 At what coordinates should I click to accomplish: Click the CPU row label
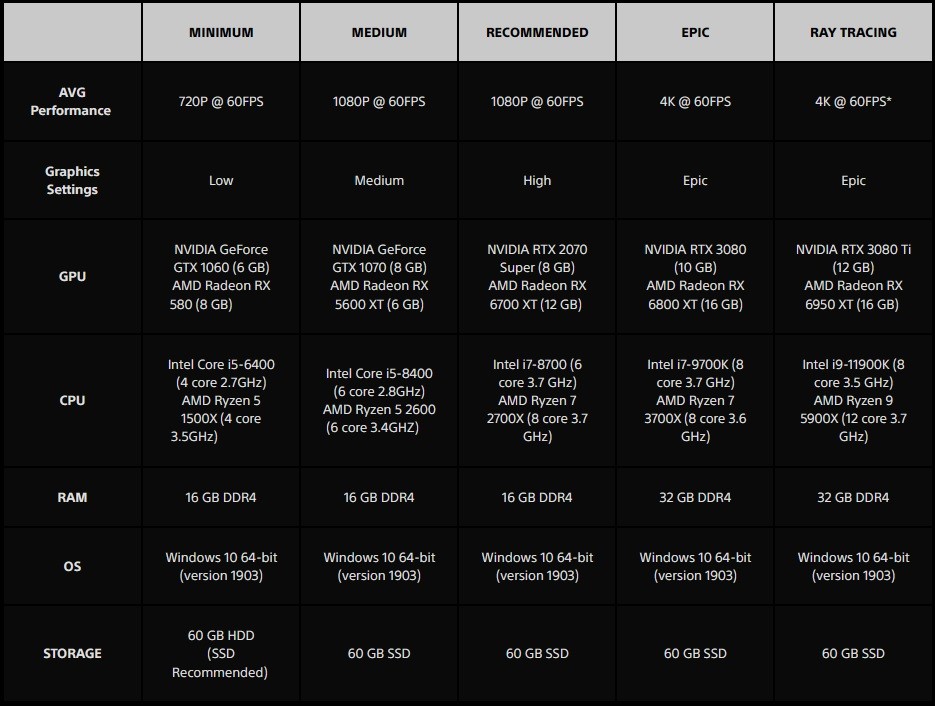(72, 400)
